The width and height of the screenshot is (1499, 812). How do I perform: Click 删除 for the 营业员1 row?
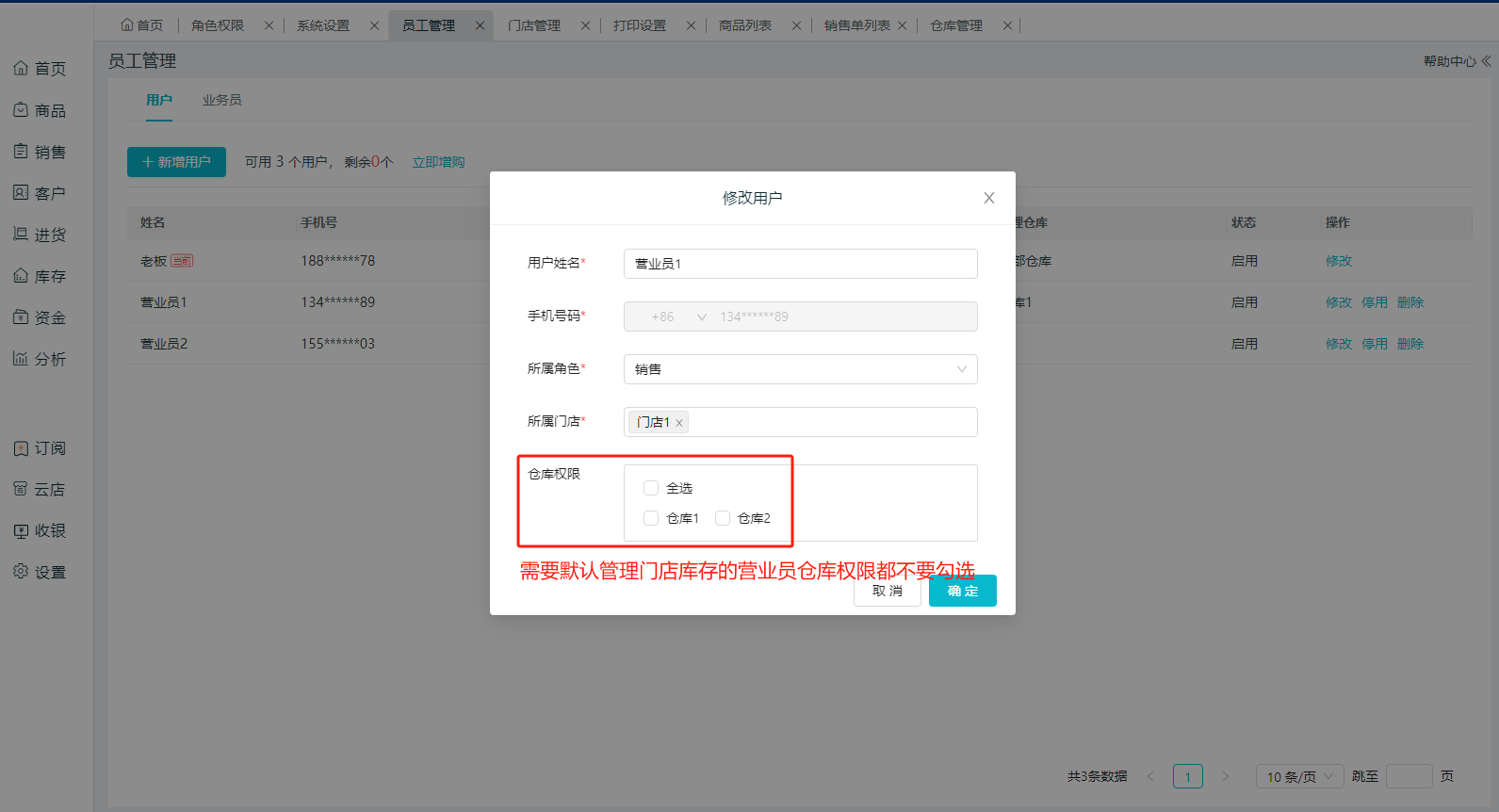click(x=1410, y=302)
